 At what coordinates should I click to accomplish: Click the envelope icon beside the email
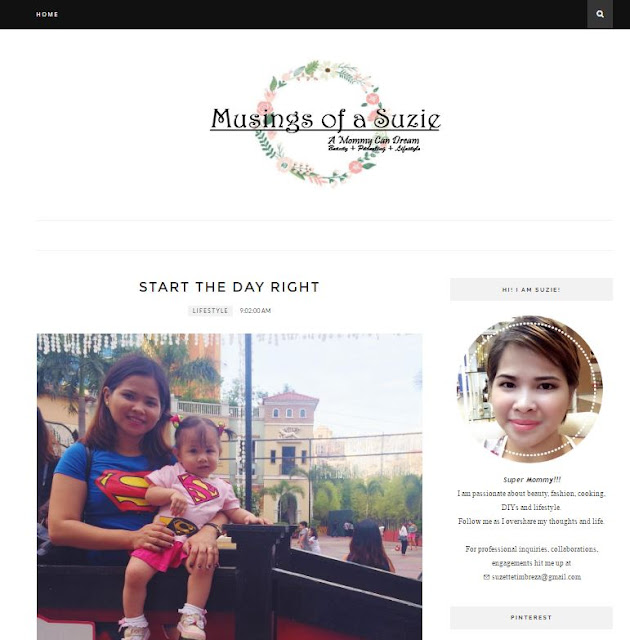(486, 577)
